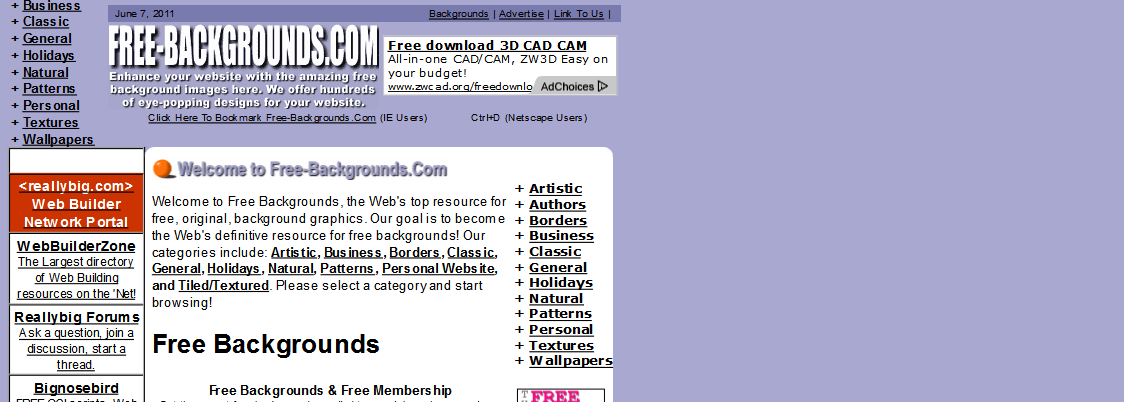
Task: Open the Bignosebird link
Action: (76, 388)
